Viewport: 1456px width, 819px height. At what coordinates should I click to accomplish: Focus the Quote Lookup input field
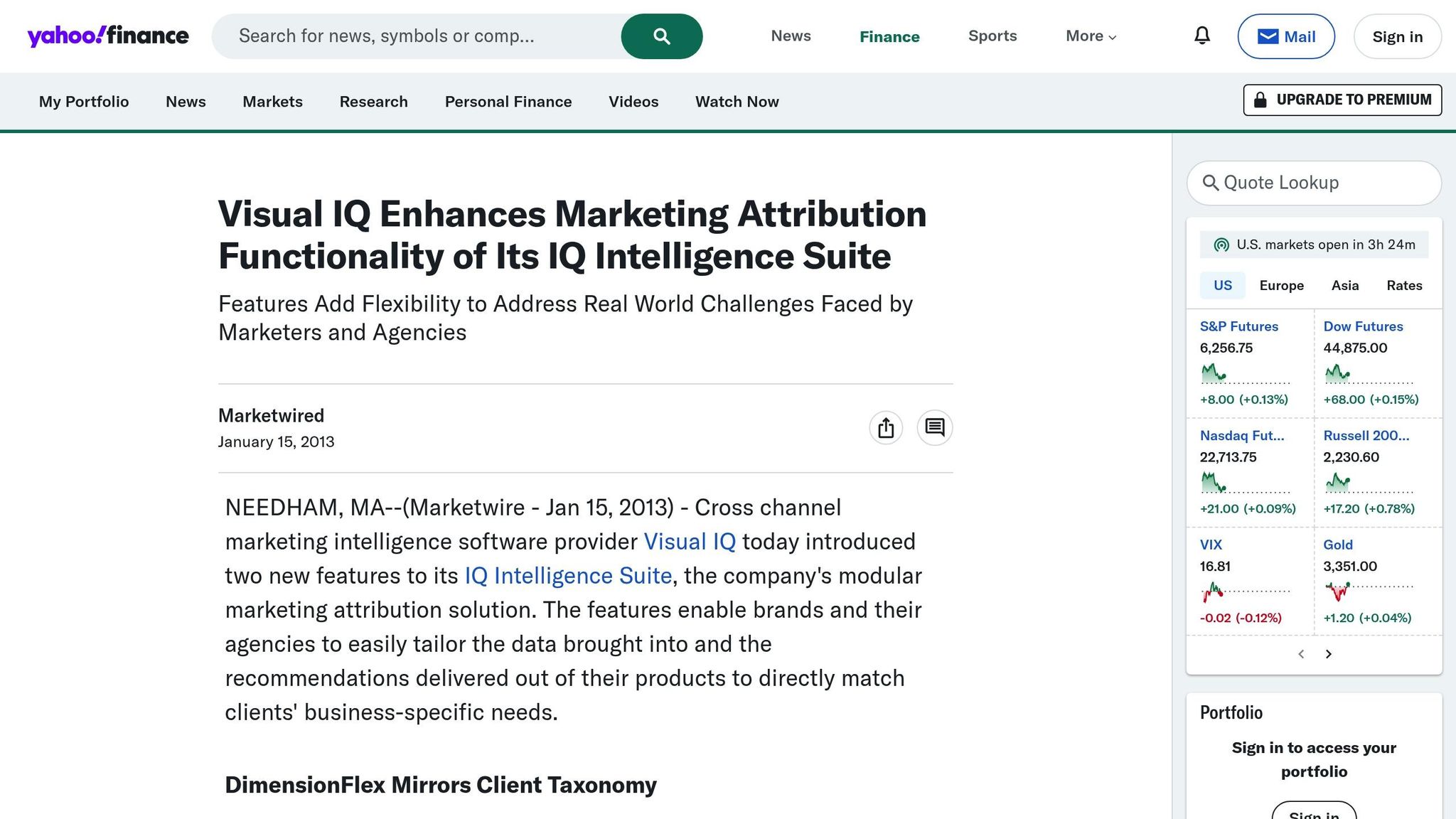(1314, 183)
